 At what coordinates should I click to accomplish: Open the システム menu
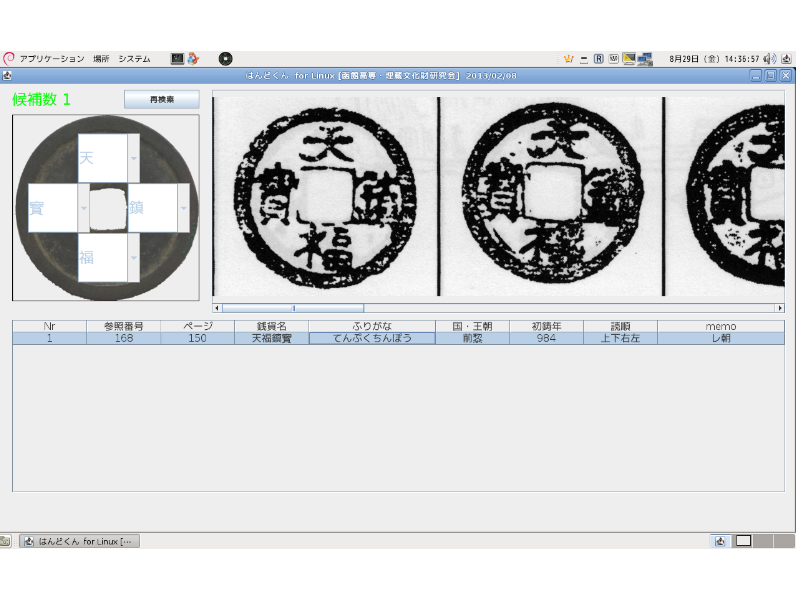[x=134, y=58]
